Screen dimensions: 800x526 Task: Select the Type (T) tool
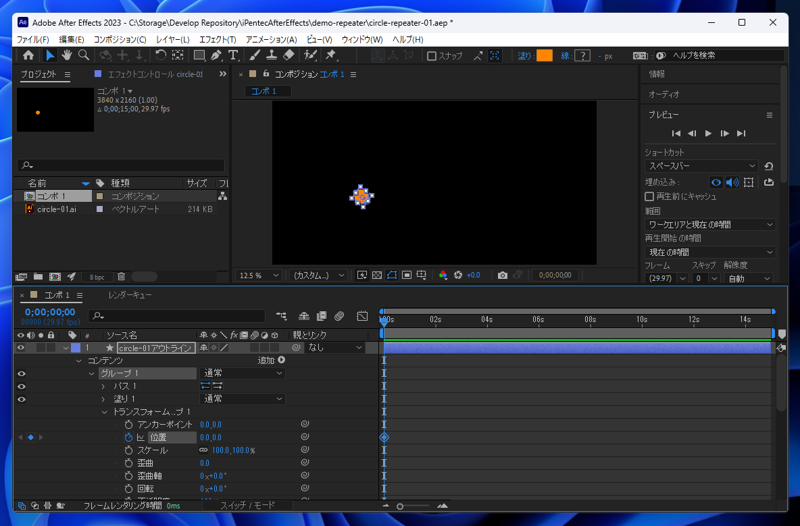233,56
